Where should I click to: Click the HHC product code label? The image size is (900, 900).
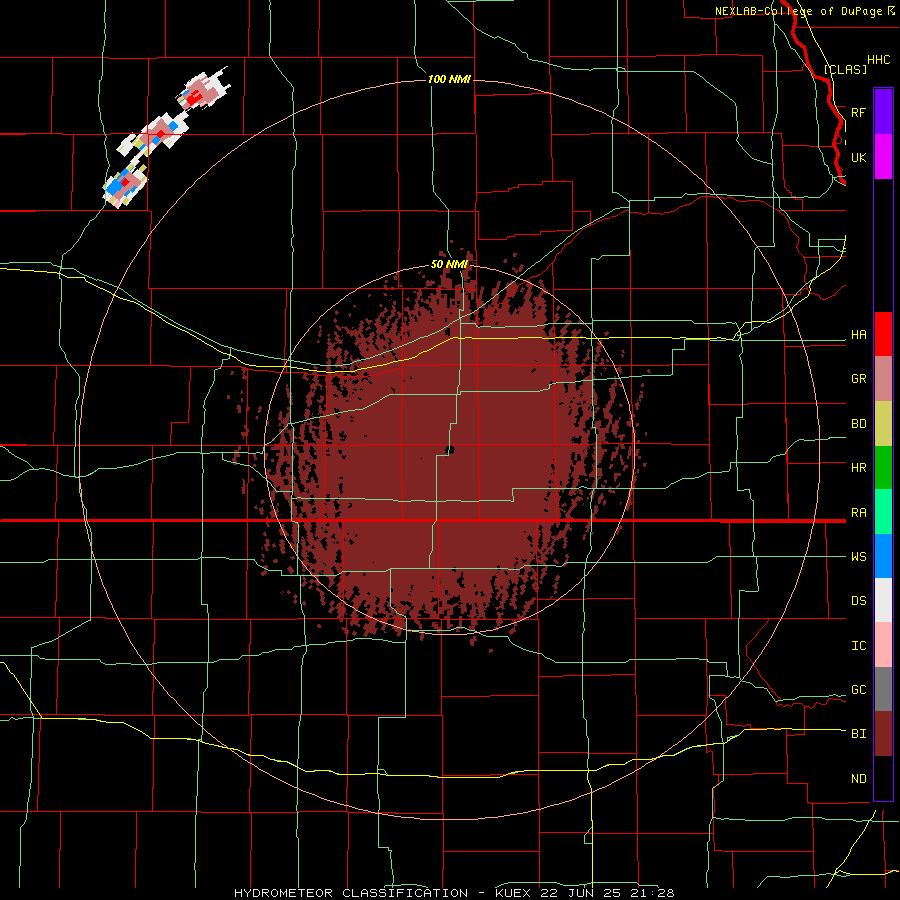pos(878,60)
